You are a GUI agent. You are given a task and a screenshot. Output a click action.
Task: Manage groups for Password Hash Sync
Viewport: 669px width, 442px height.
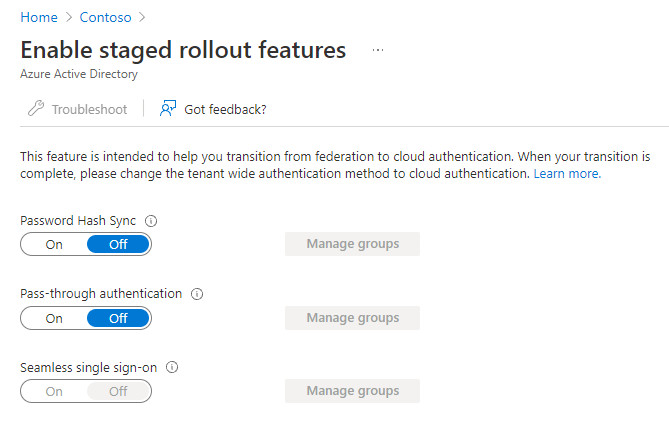[x=352, y=244]
